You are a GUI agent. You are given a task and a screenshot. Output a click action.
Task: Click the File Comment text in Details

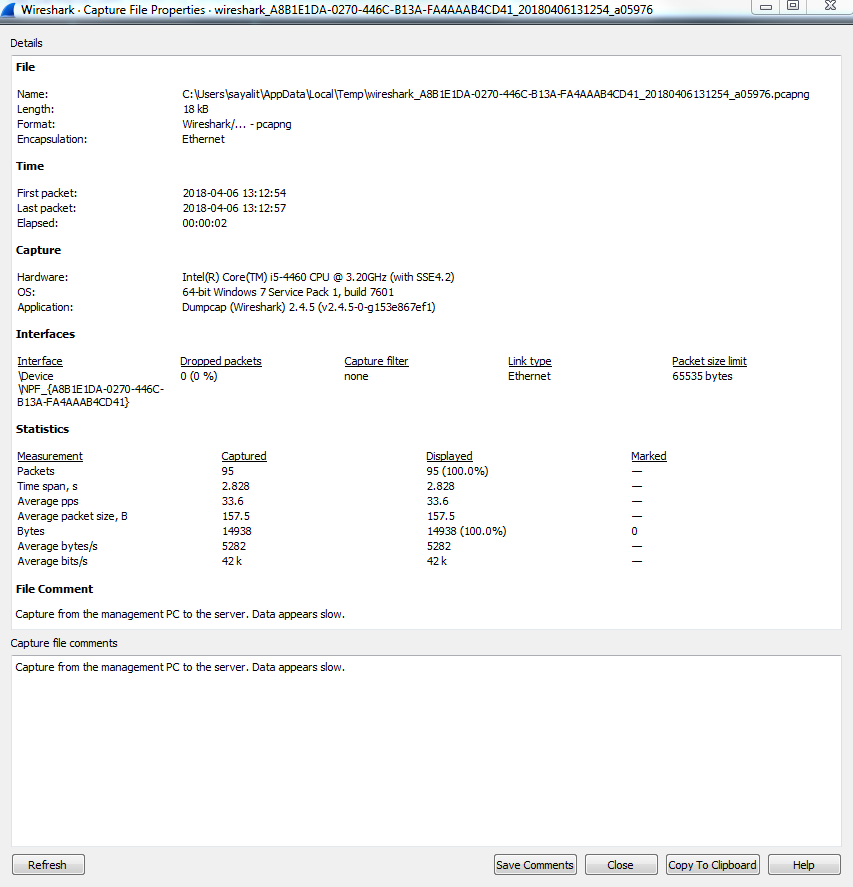click(x=180, y=614)
